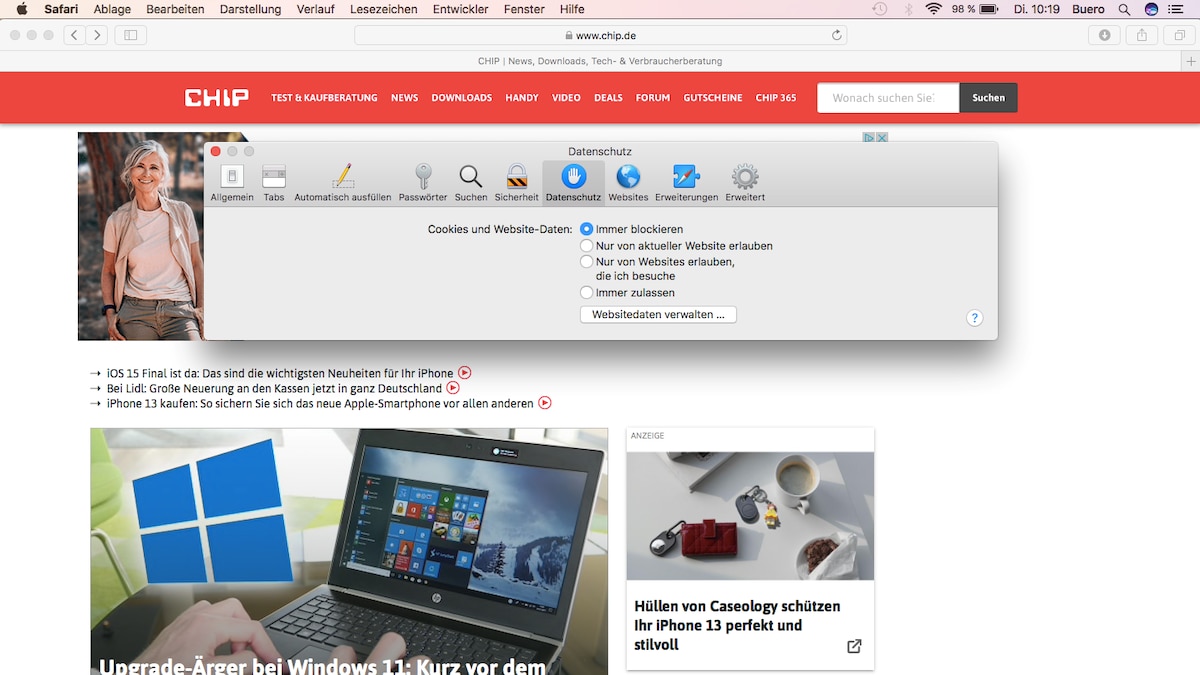Click the ad info icon on banner
Image resolution: width=1200 pixels, height=675 pixels.
click(x=870, y=137)
